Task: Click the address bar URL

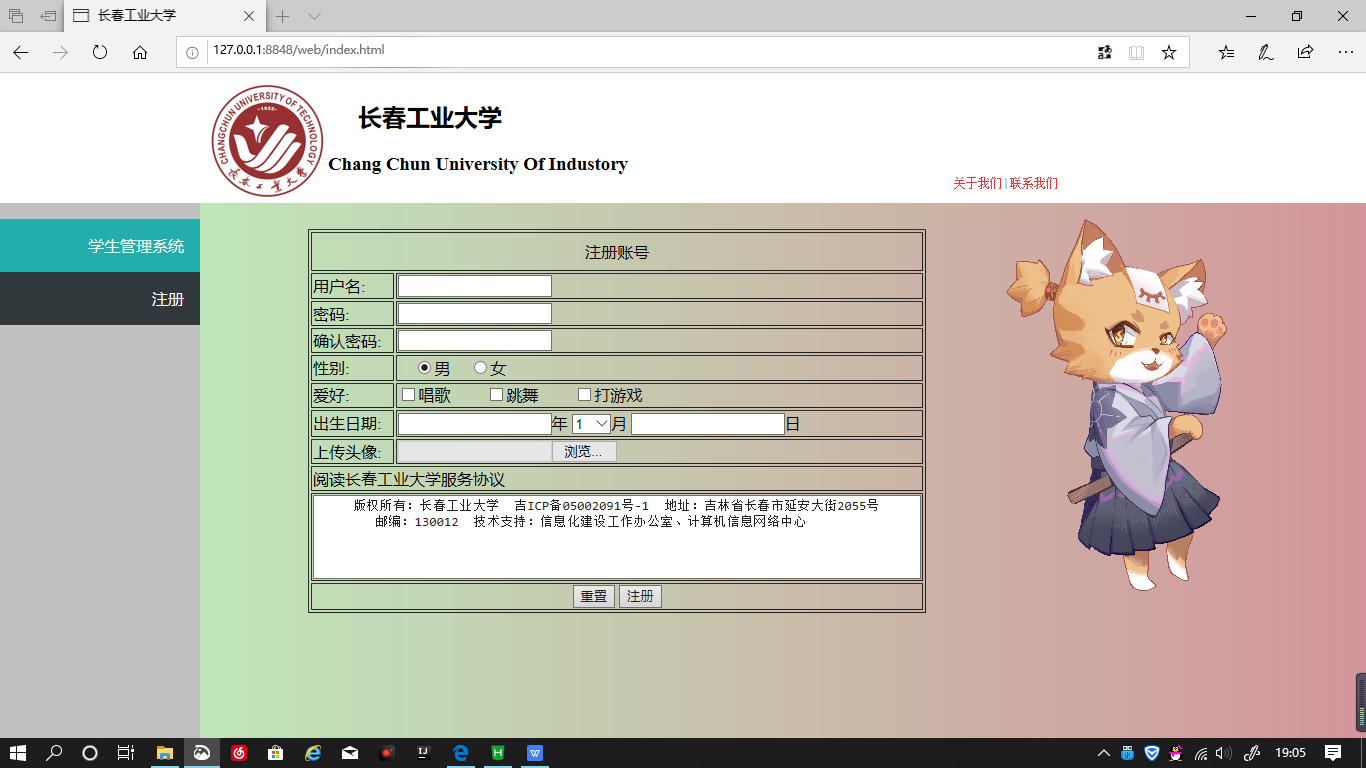Action: click(298, 50)
